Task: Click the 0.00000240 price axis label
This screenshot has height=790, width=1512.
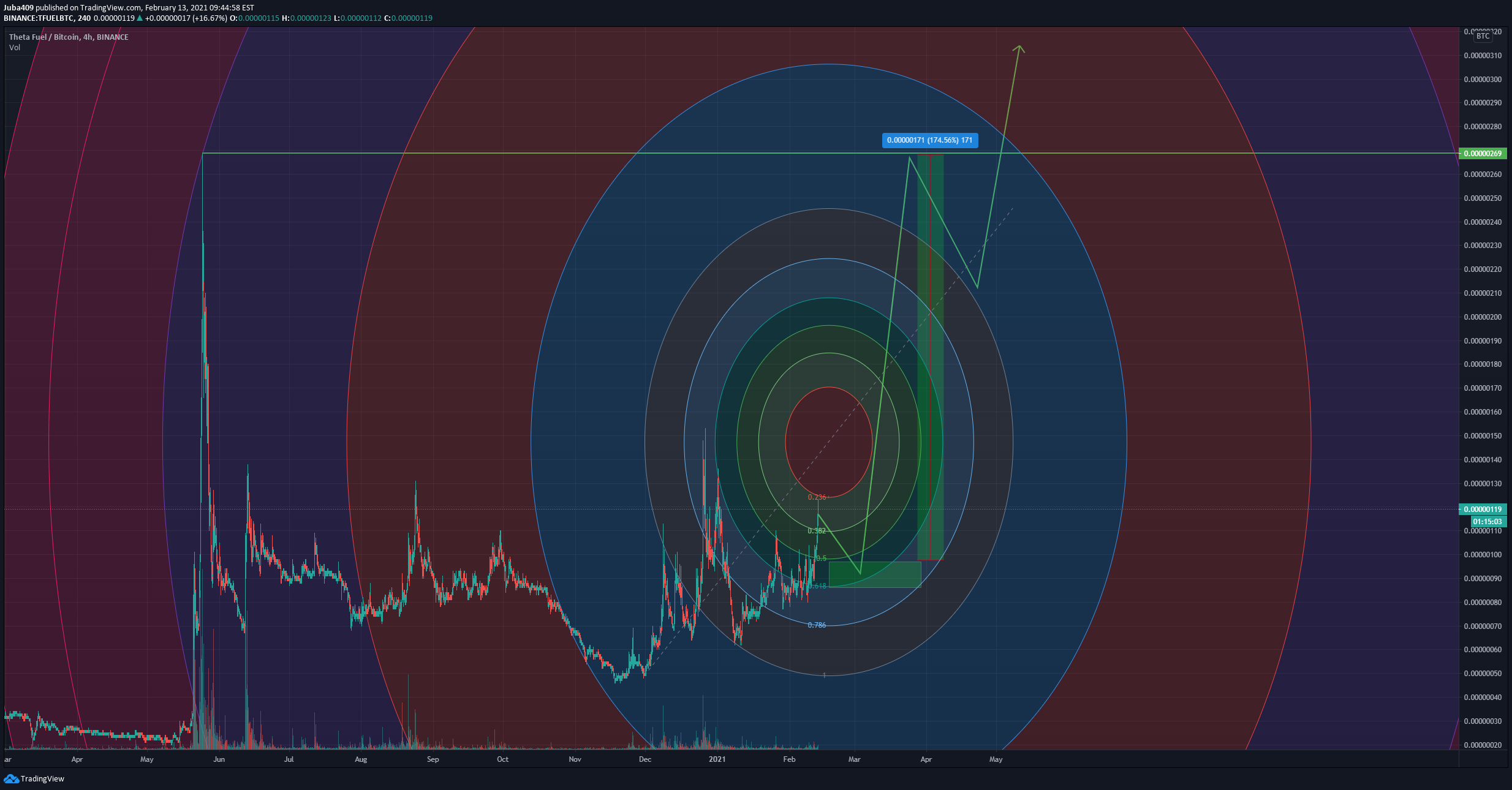Action: tap(1483, 222)
